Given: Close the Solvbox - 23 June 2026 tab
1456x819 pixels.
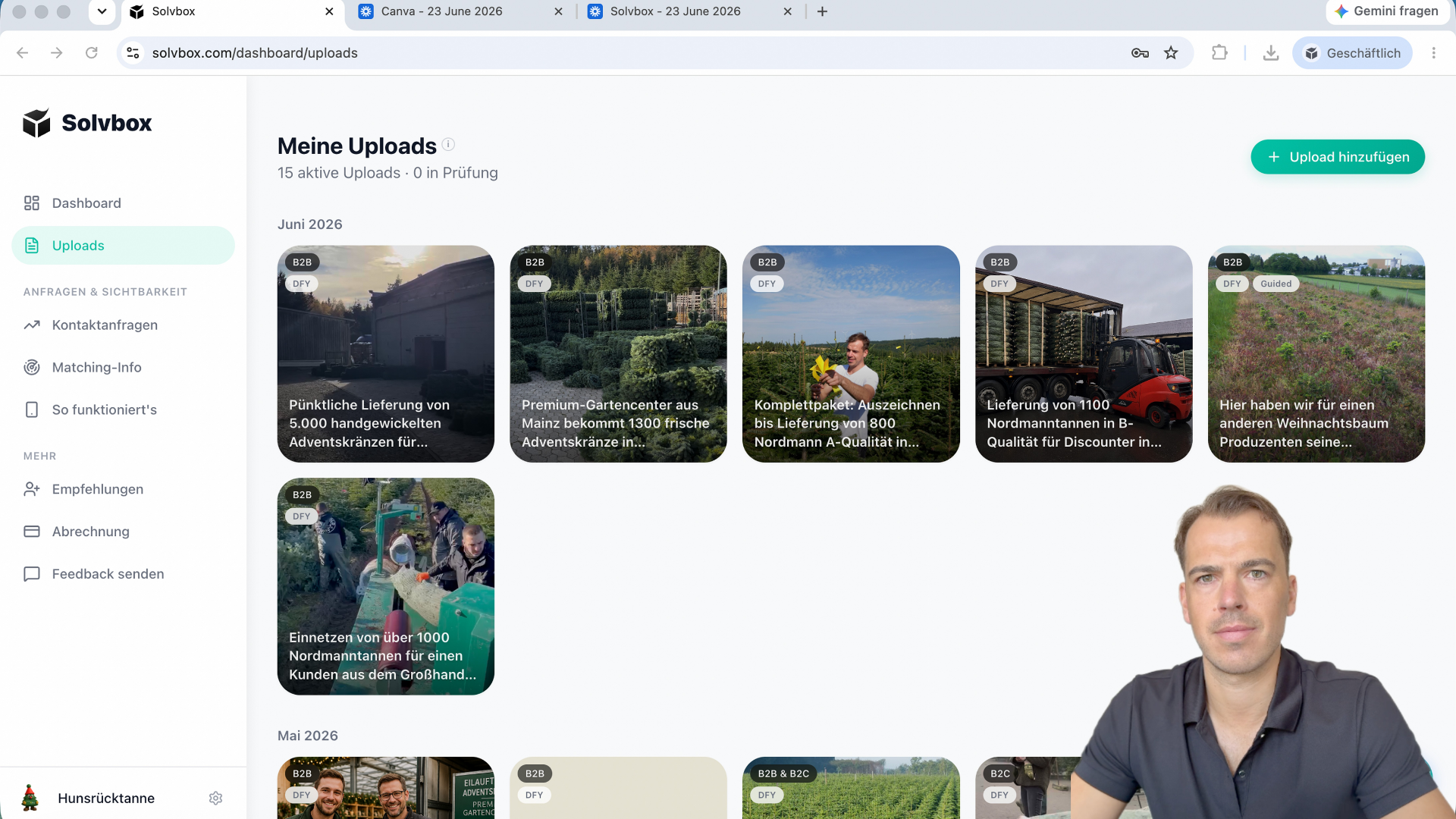Looking at the screenshot, I should point(788,11).
